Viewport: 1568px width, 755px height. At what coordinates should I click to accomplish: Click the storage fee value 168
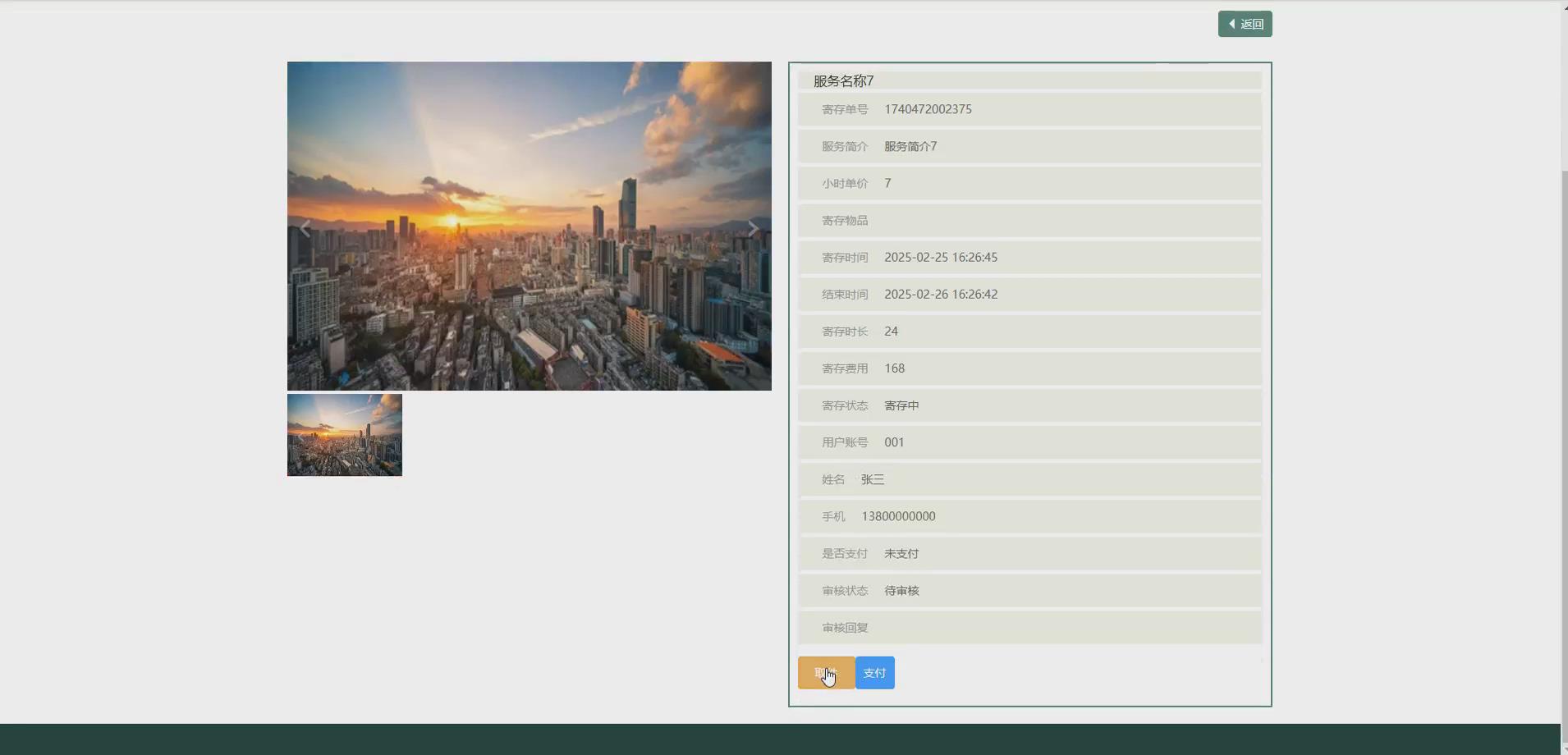(894, 368)
